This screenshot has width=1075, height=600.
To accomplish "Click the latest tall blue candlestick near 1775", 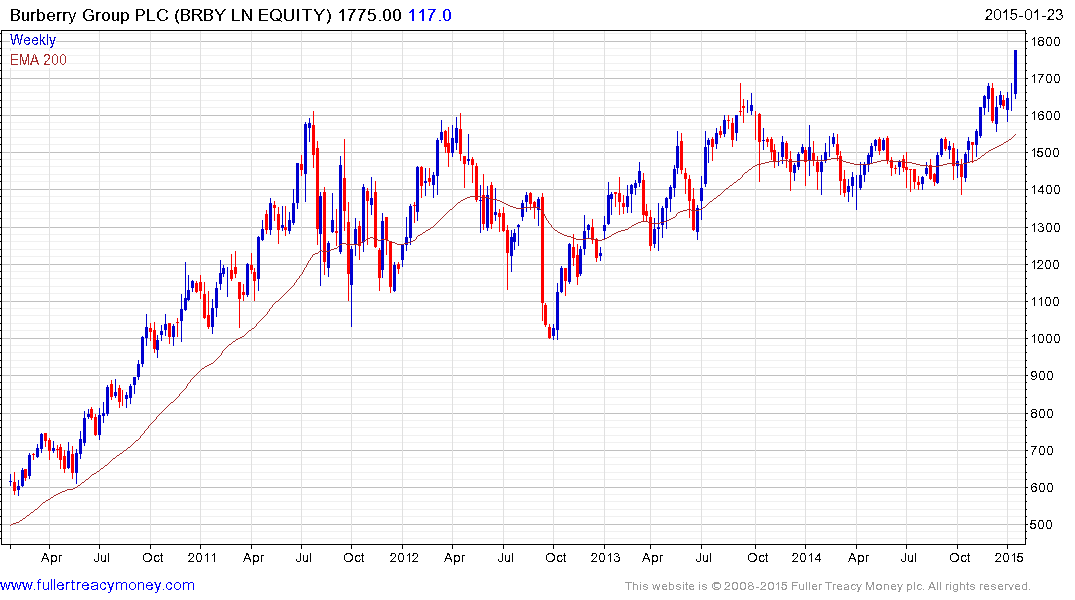I will point(1015,72).
